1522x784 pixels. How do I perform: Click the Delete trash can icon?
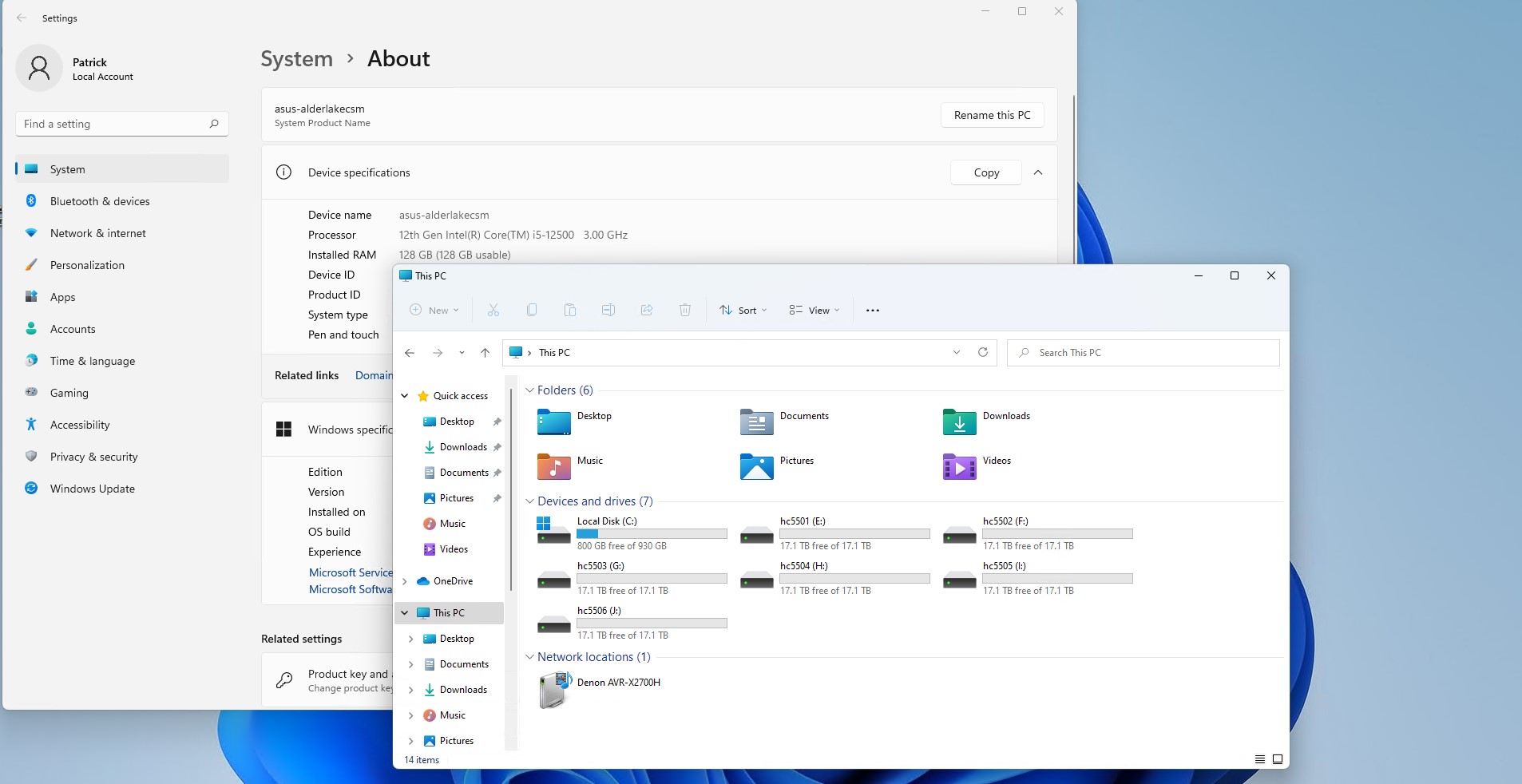(x=685, y=311)
